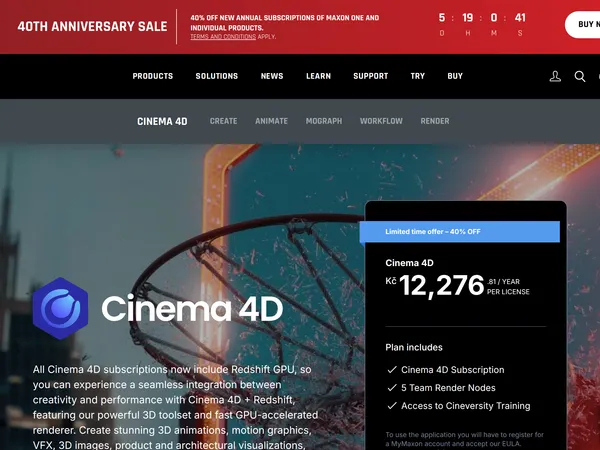Switch to the Workflow tab
This screenshot has height=450, width=600.
click(381, 121)
